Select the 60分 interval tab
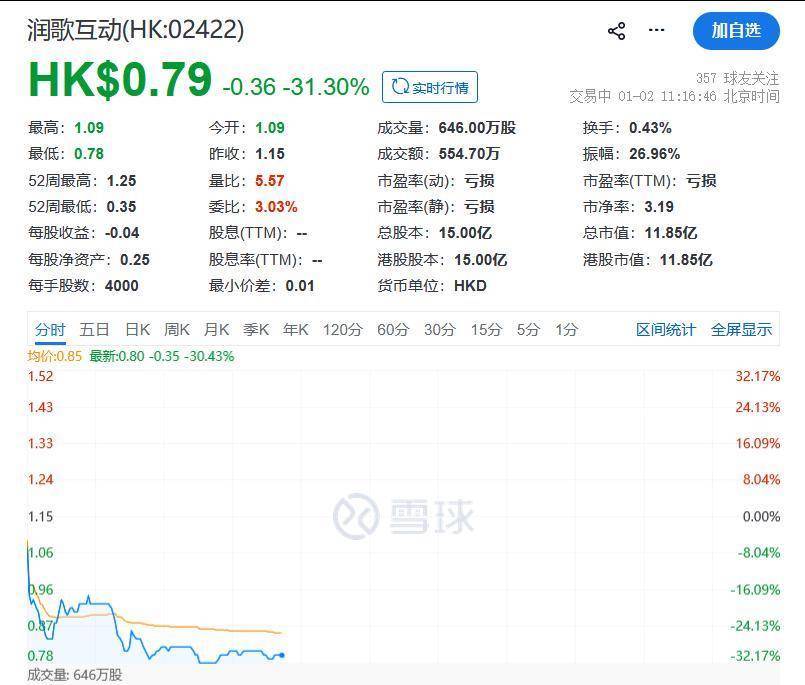The image size is (805, 685). tap(393, 330)
